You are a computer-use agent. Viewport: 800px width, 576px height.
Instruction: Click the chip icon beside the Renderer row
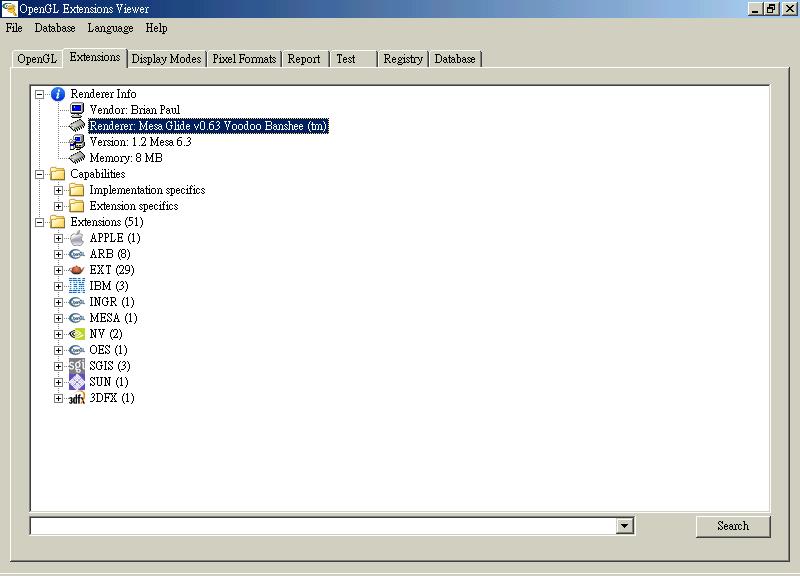point(77,126)
